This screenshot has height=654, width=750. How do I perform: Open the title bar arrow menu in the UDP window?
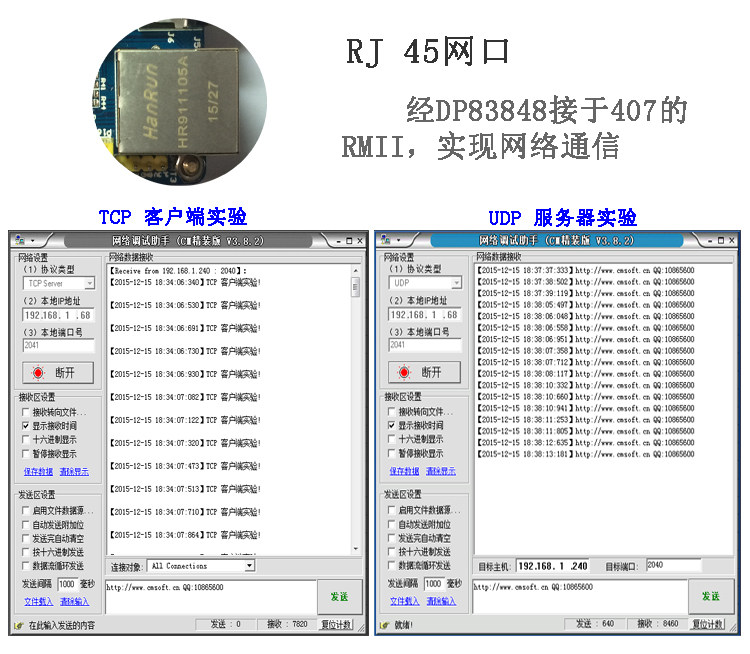(x=398, y=240)
